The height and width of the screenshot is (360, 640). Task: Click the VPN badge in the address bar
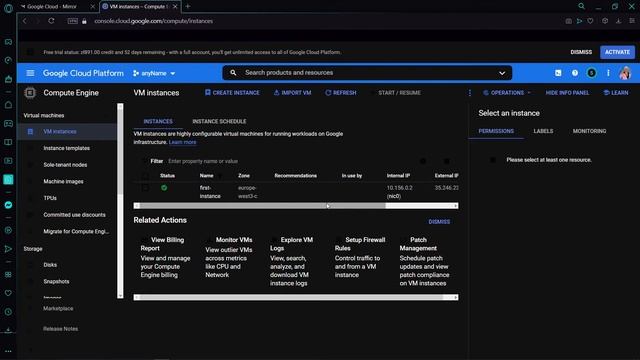pyautogui.click(x=73, y=21)
